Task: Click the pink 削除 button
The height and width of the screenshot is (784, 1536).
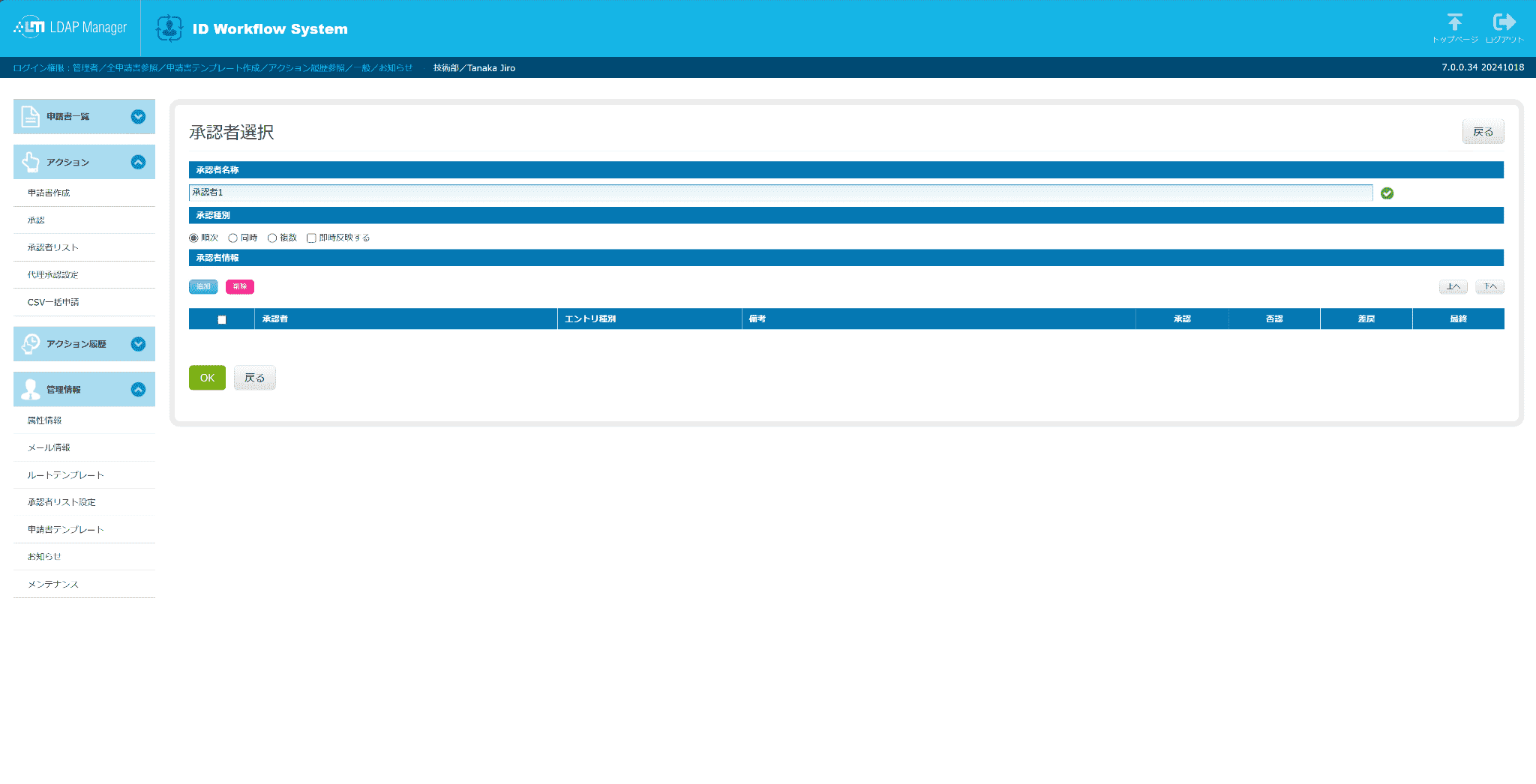Action: point(240,286)
